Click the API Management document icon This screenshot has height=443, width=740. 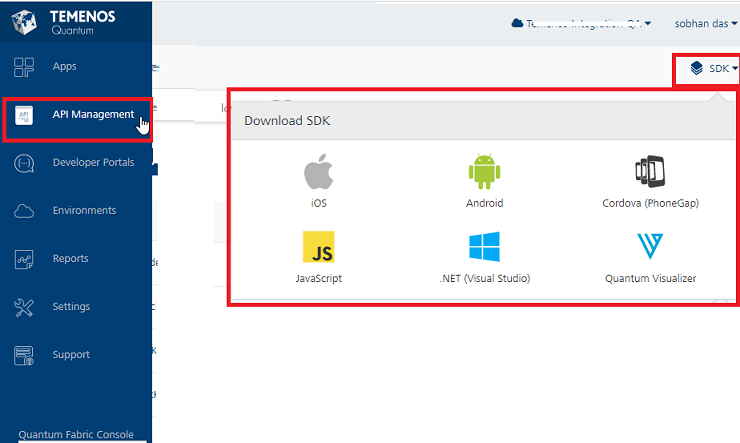[x=24, y=115]
